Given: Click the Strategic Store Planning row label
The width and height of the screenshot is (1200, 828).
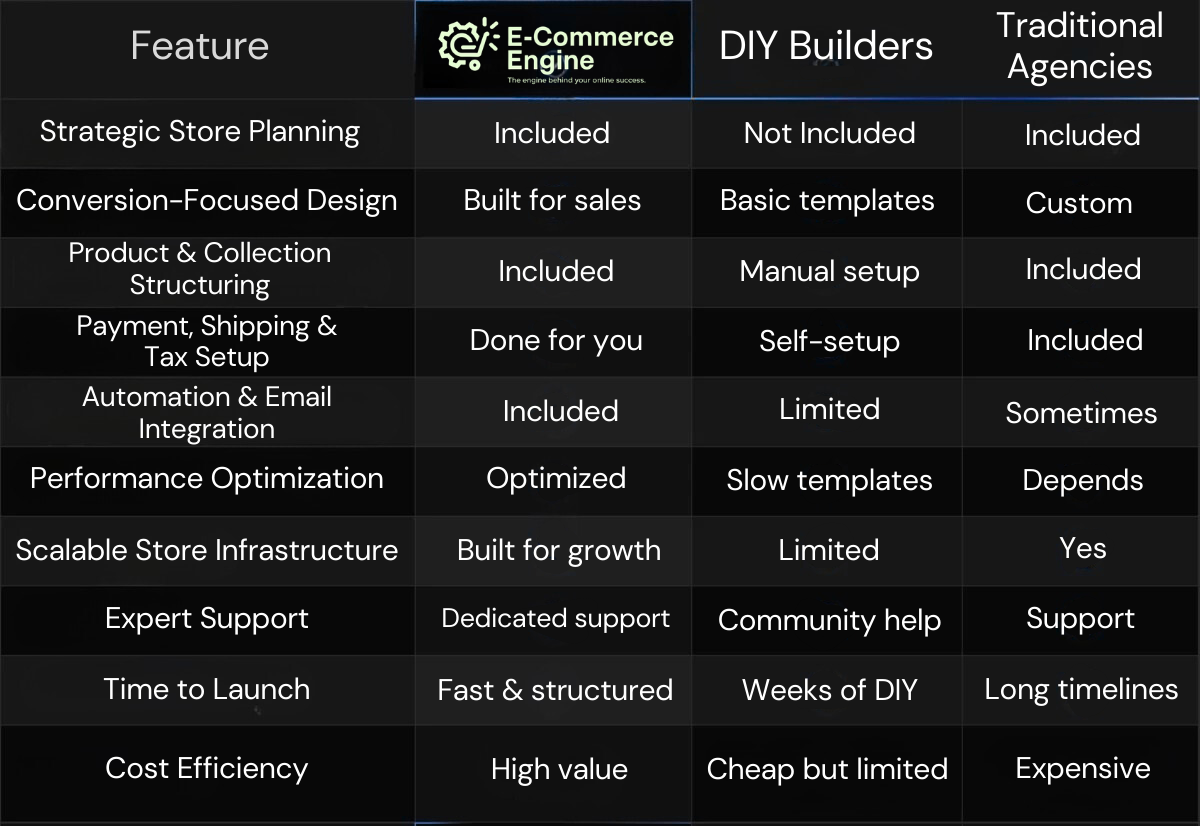Looking at the screenshot, I should (x=200, y=132).
